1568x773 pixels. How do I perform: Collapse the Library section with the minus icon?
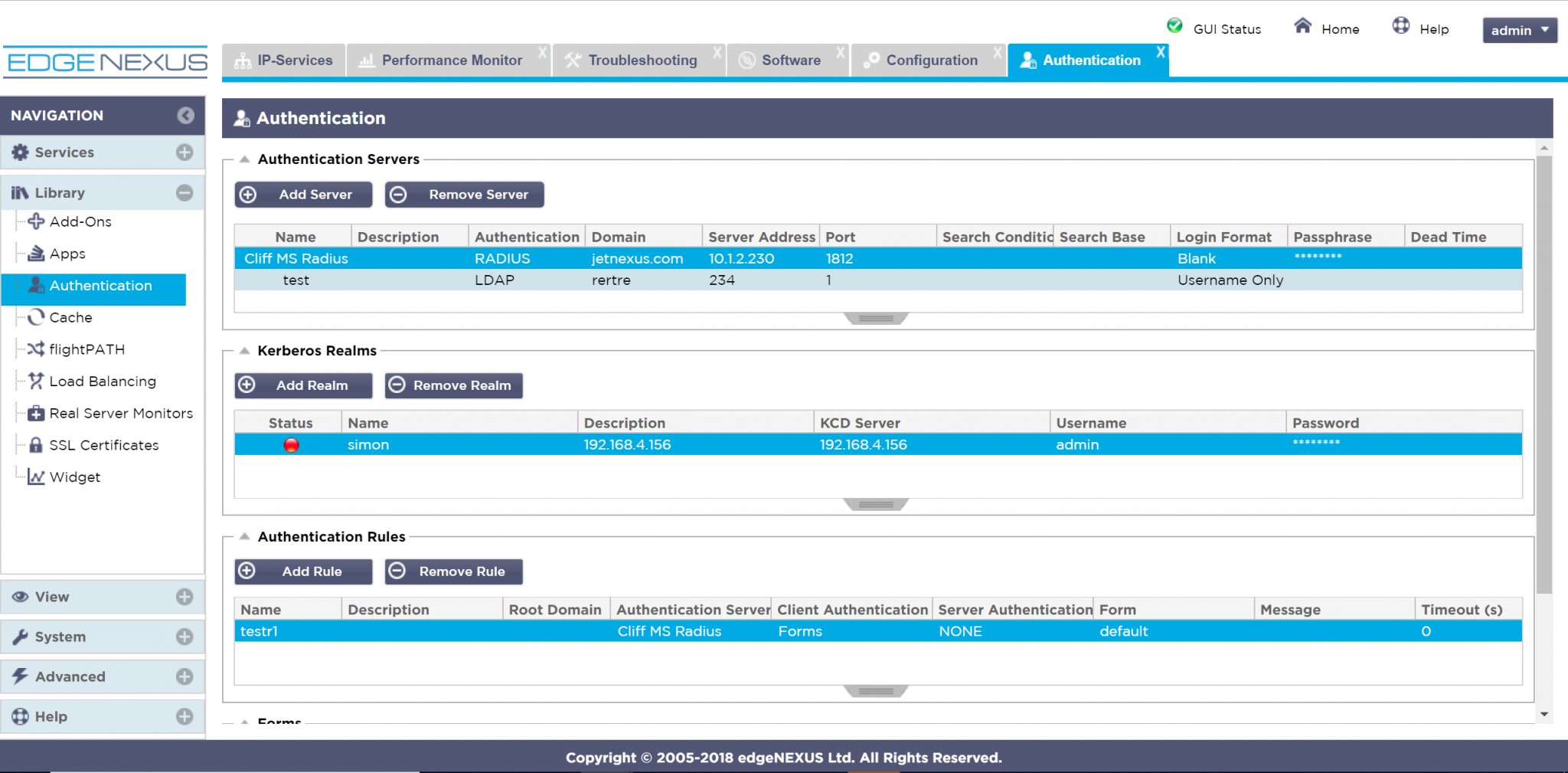[x=184, y=192]
